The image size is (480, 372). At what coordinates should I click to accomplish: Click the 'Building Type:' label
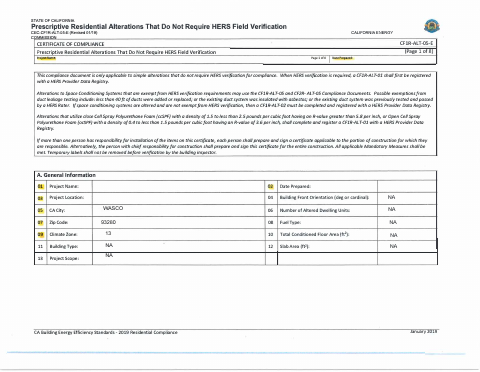pyautogui.click(x=64, y=246)
